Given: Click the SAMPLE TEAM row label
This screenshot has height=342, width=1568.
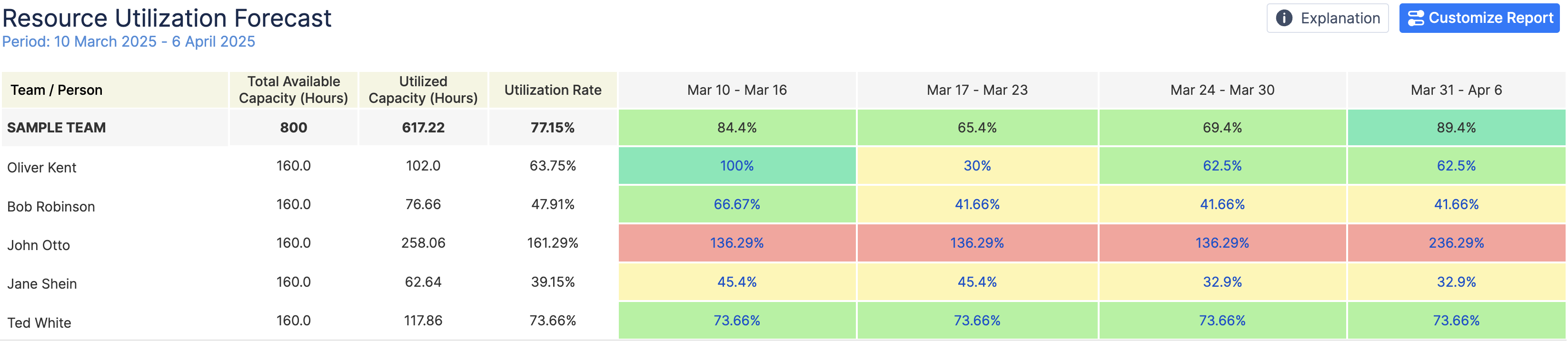Looking at the screenshot, I should pos(56,127).
